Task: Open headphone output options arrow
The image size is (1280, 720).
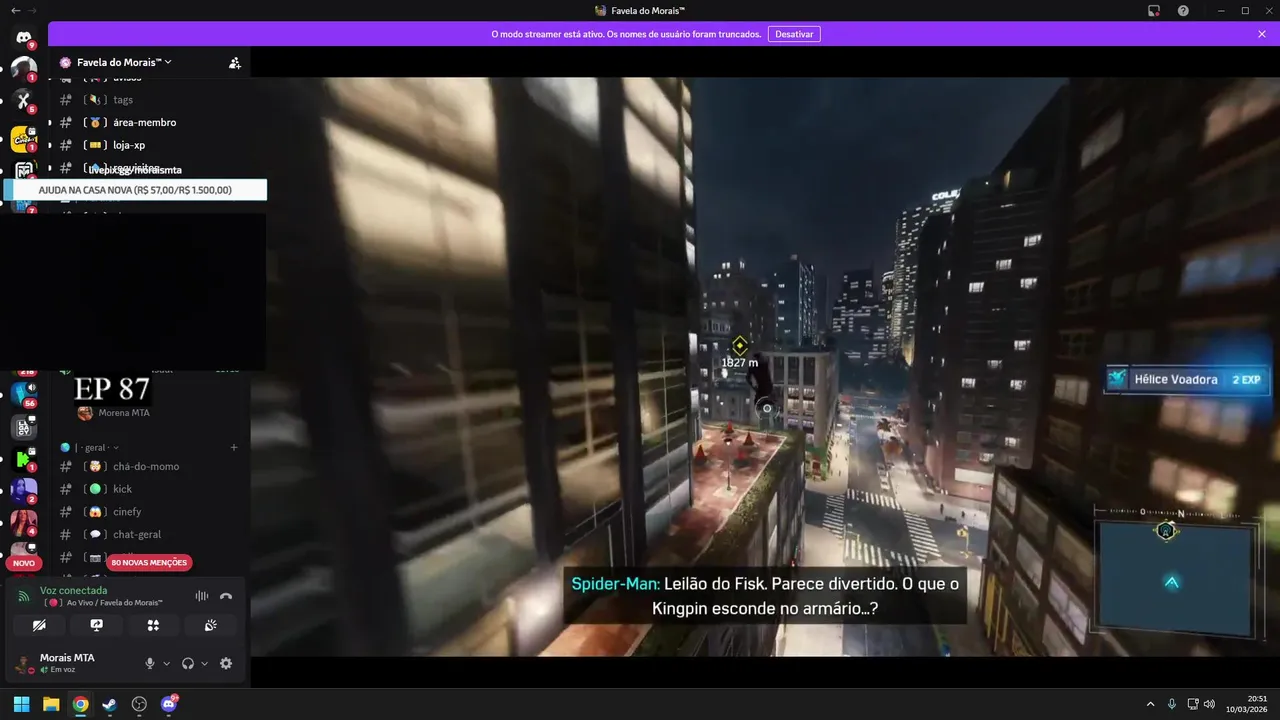Action: tap(205, 663)
